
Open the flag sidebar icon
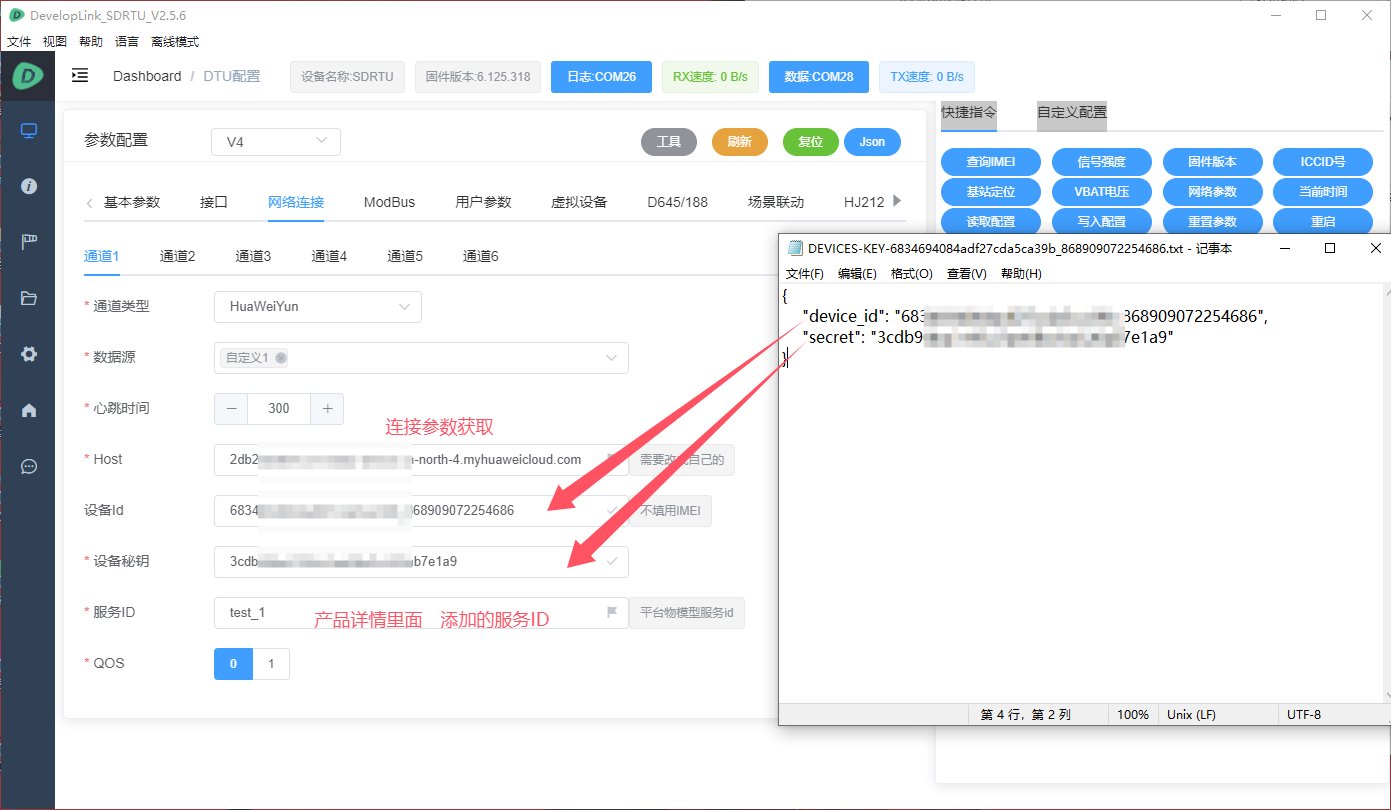click(28, 242)
